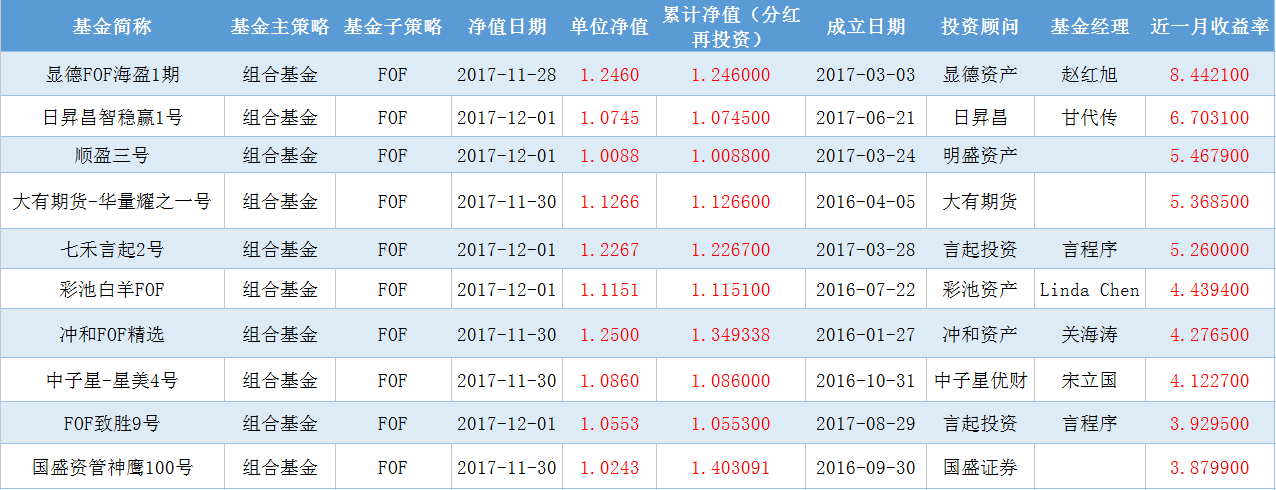1276x490 pixels.
Task: Click unit net value 1.0860
Action: coord(609,381)
